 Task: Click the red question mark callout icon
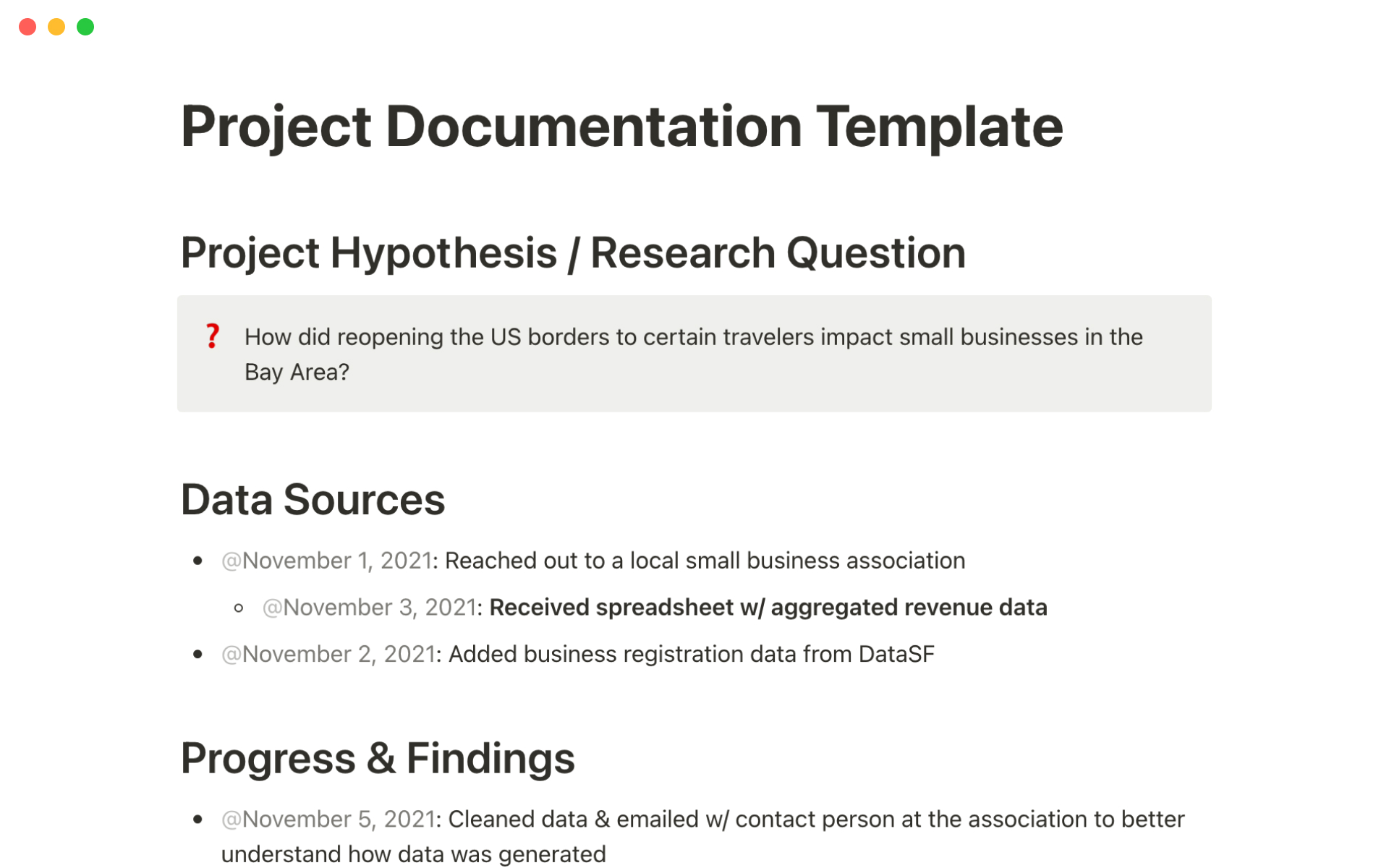(x=212, y=336)
